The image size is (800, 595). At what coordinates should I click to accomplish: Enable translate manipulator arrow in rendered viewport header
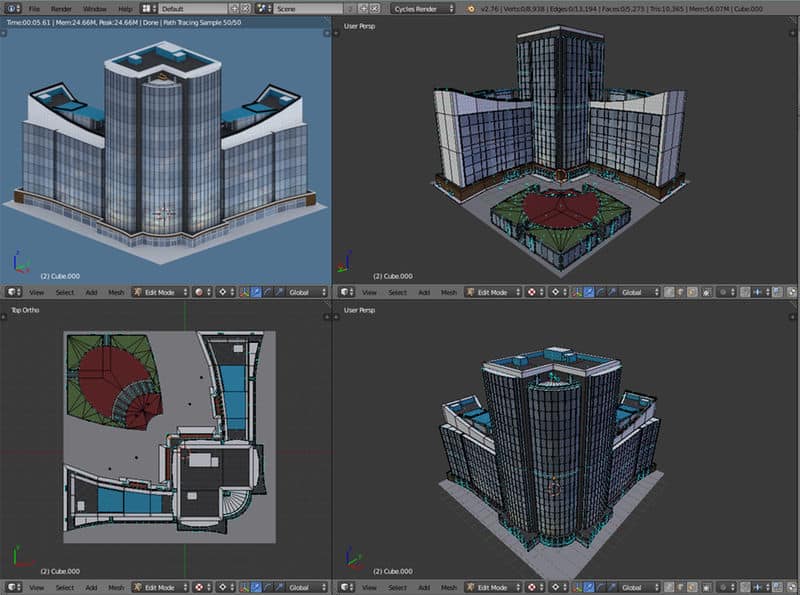tap(257, 292)
